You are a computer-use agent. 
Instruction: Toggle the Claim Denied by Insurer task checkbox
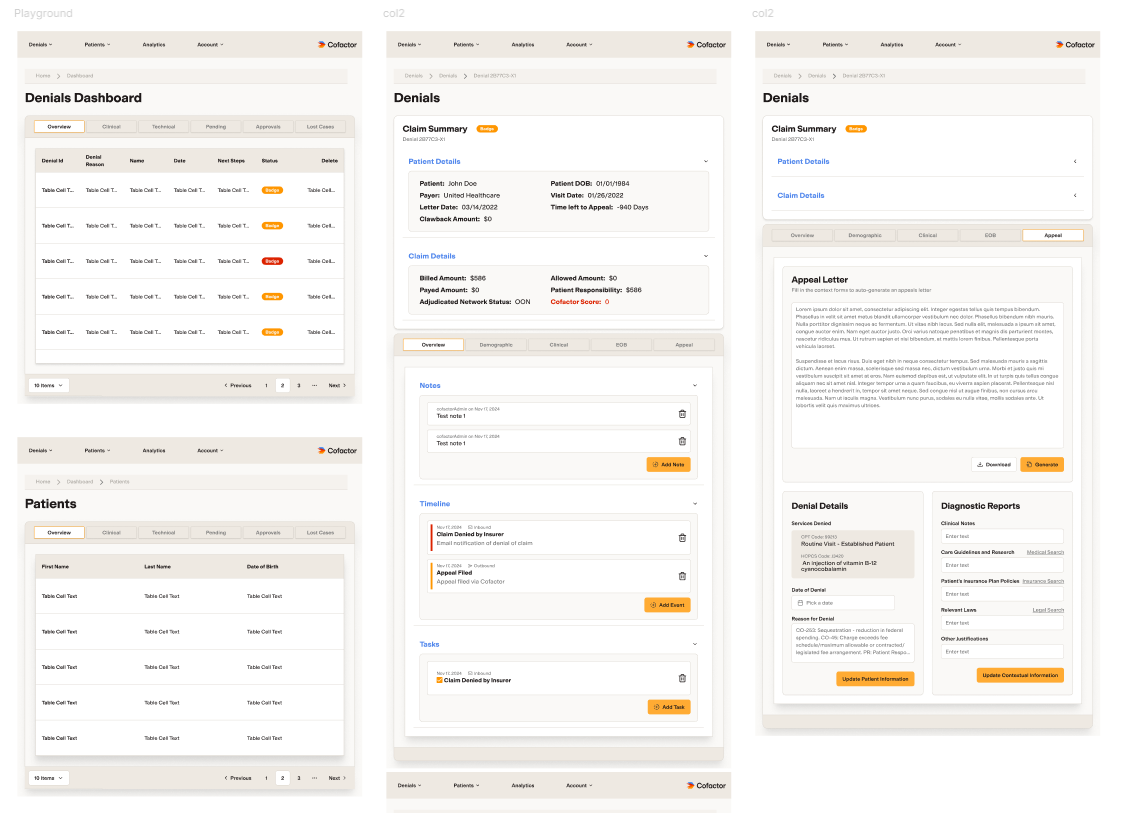(x=439, y=680)
